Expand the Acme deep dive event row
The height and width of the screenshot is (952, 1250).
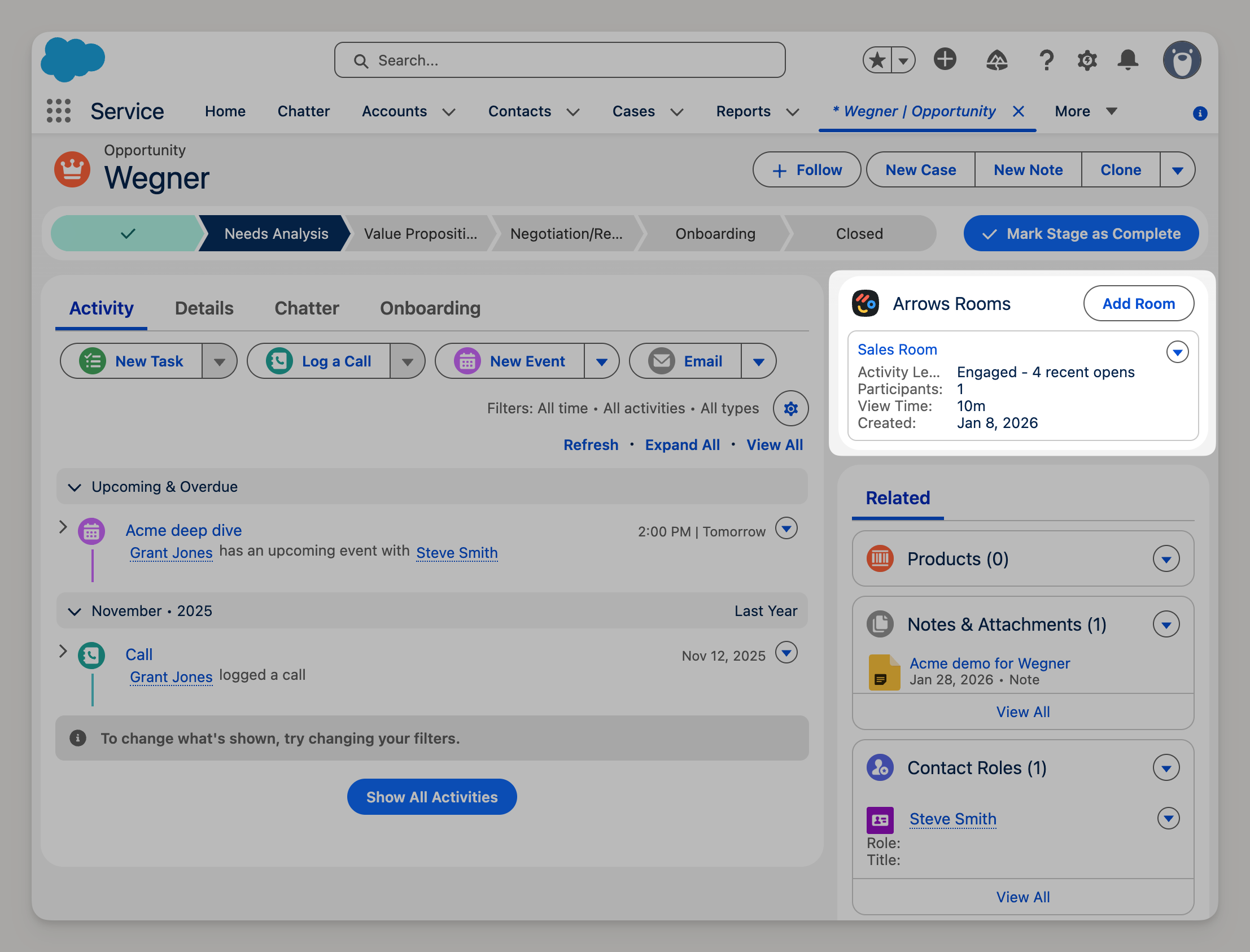point(63,527)
